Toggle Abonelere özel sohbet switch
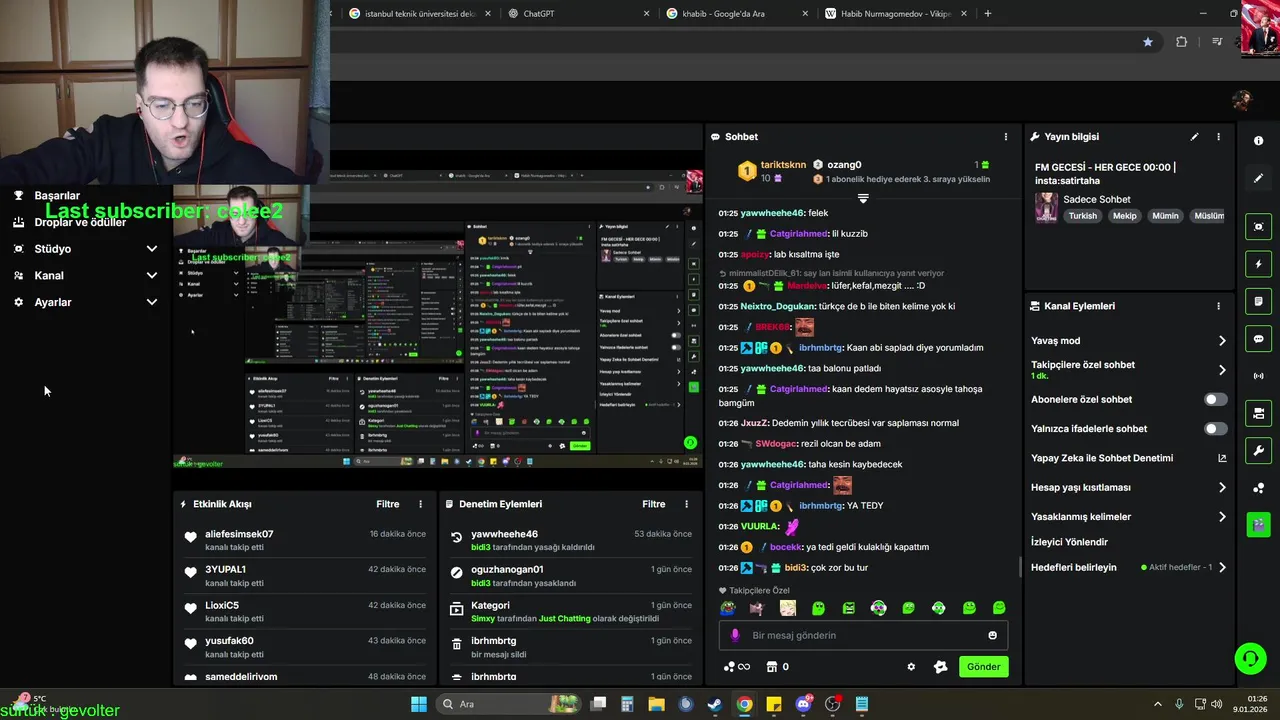Viewport: 1280px width, 720px height. tap(1215, 399)
